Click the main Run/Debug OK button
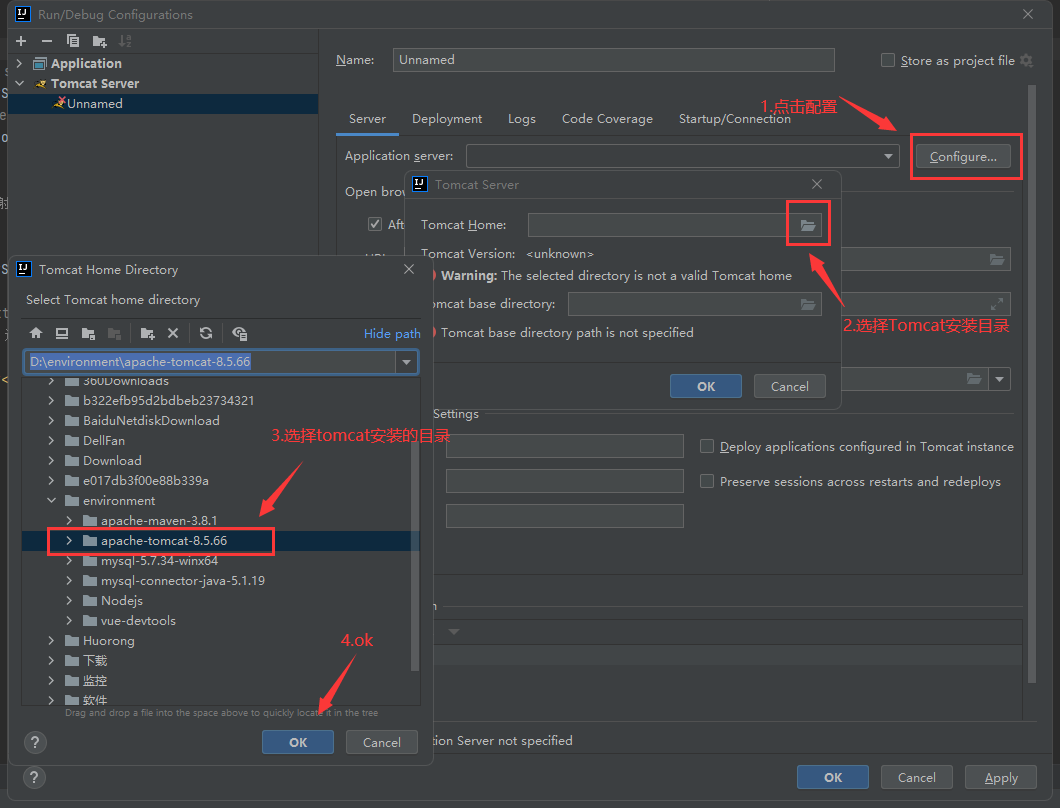The width and height of the screenshot is (1060, 808). click(833, 778)
